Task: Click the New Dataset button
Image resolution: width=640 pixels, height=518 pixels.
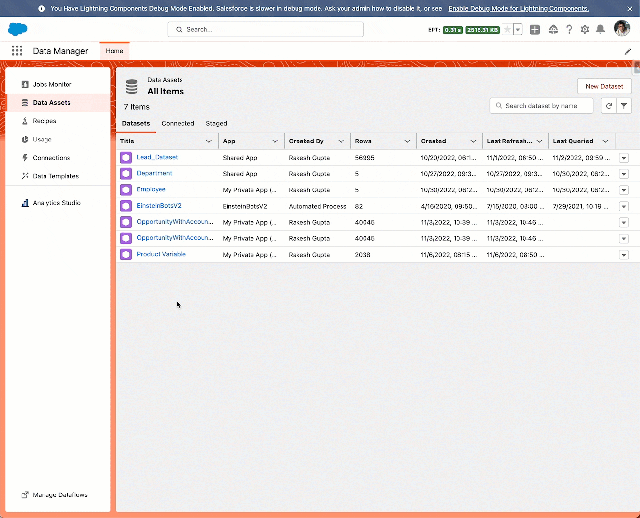Action: (x=604, y=87)
